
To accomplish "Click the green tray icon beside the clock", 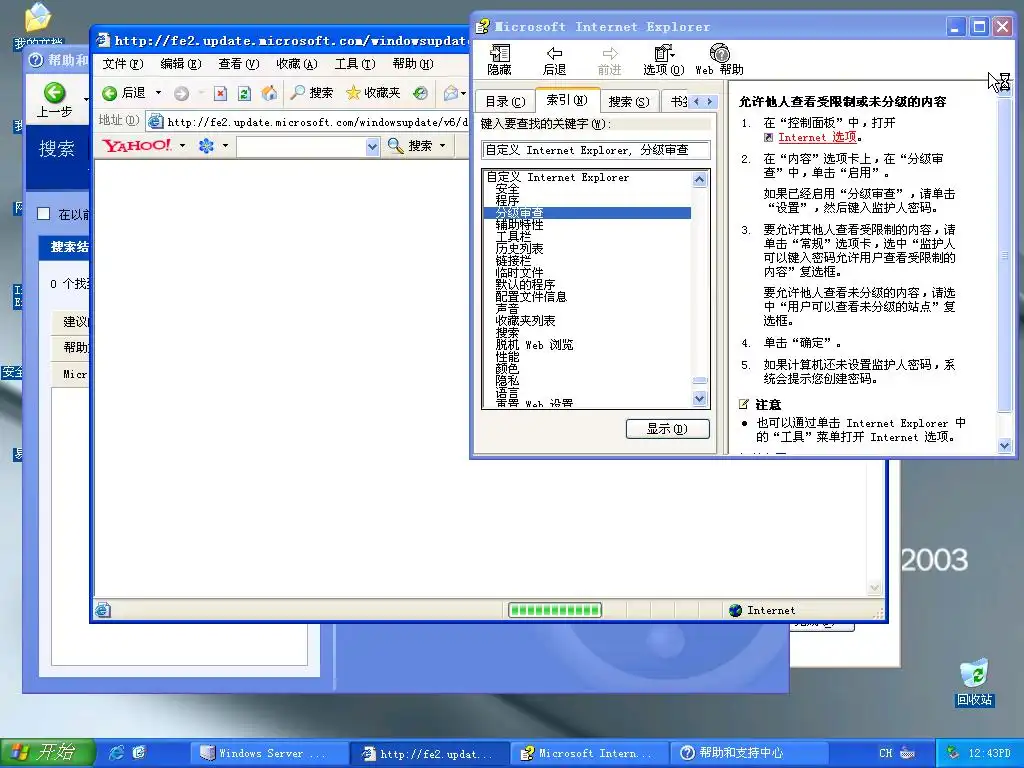I will 952,752.
